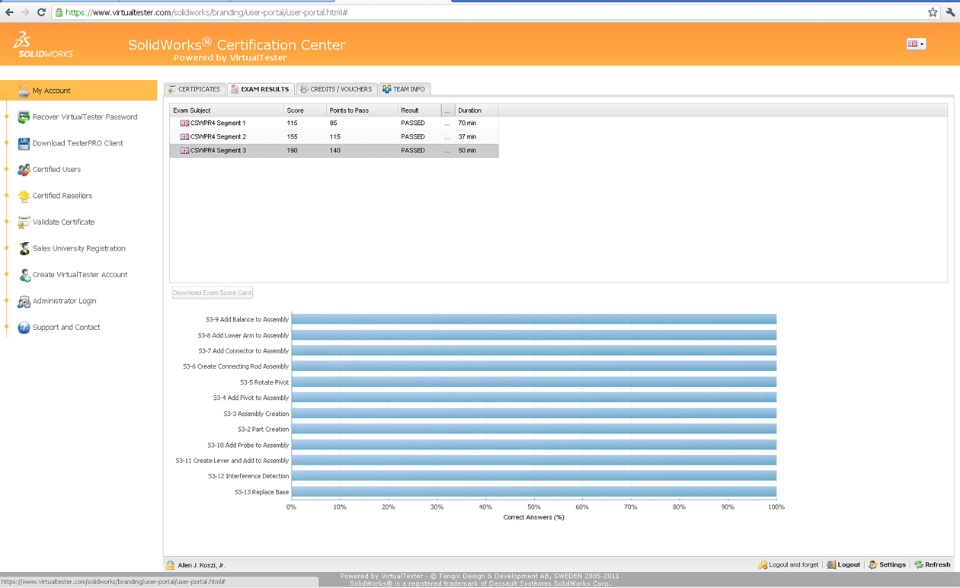Screen dimensions: 960x588
Task: Click the browser back arrow
Action: [x=9, y=12]
